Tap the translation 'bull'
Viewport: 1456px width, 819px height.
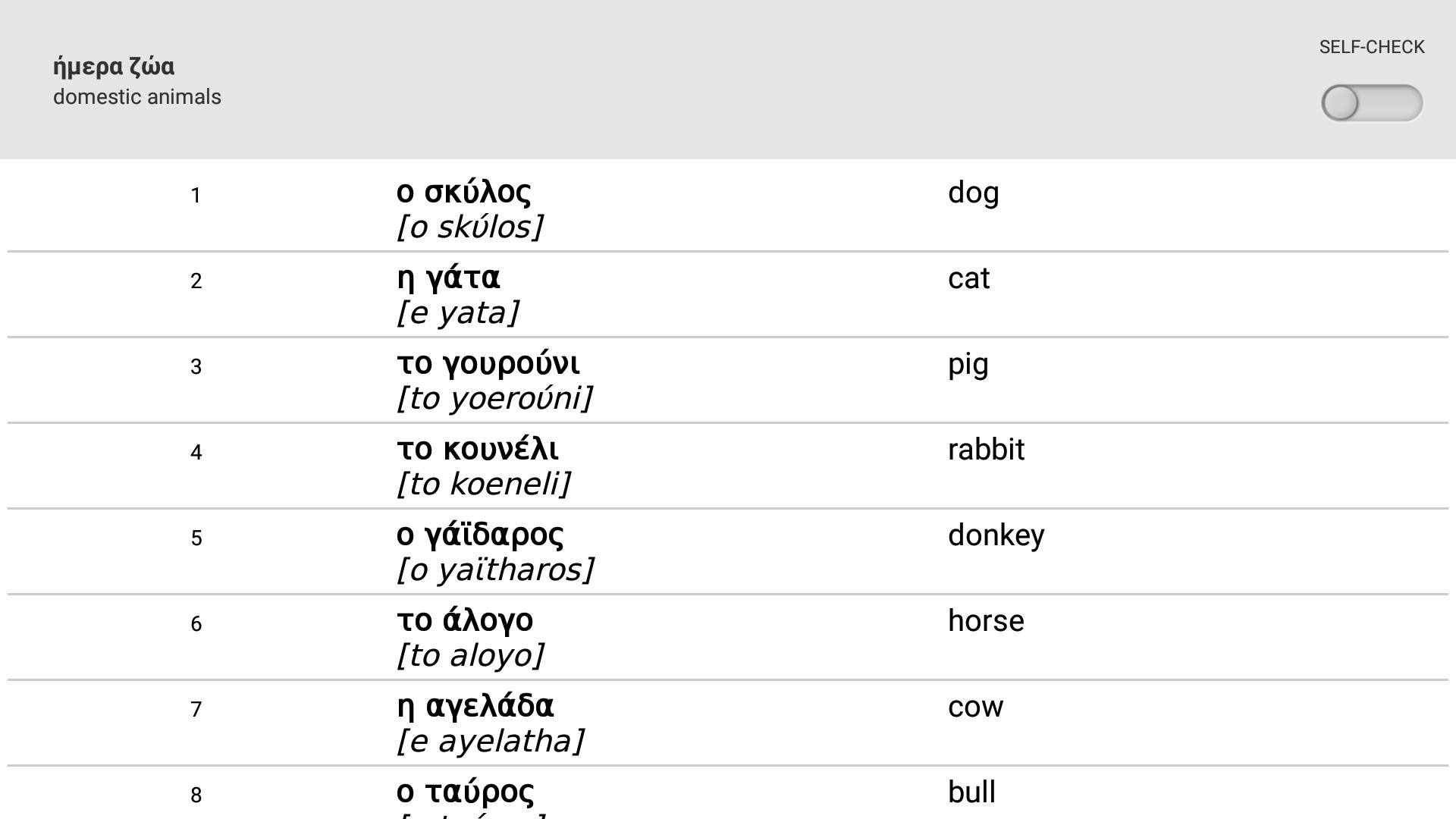971,792
